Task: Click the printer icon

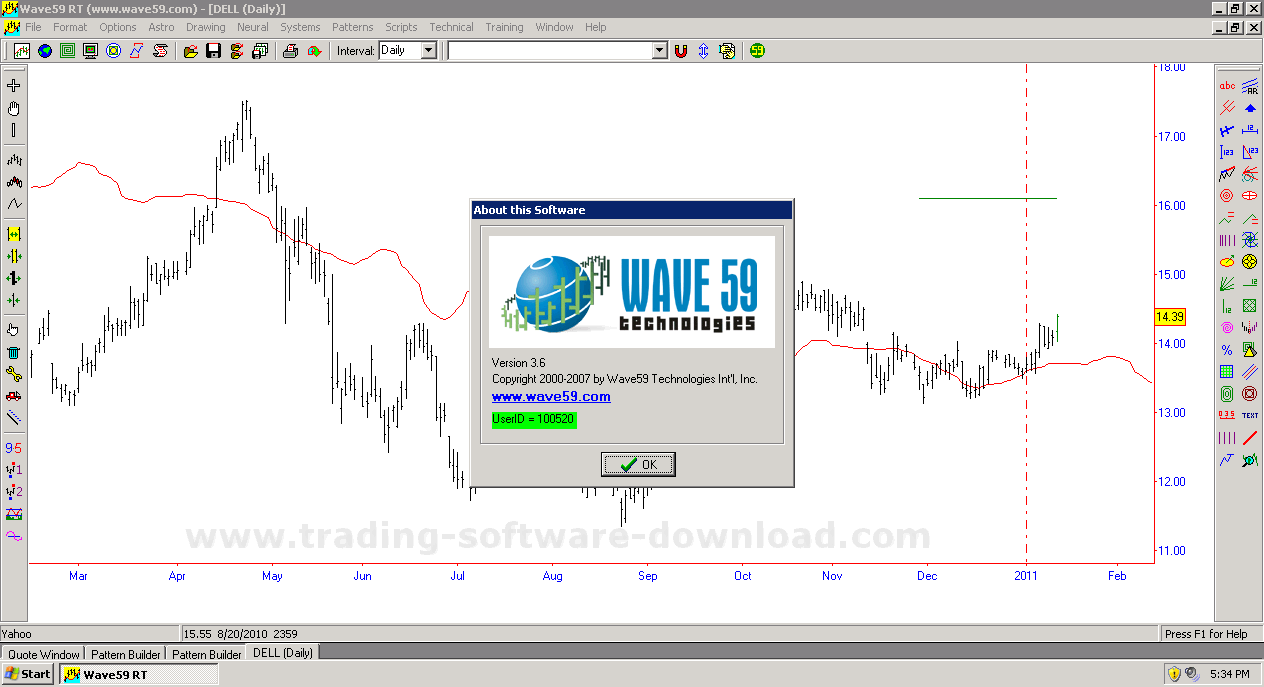Action: pyautogui.click(x=291, y=50)
